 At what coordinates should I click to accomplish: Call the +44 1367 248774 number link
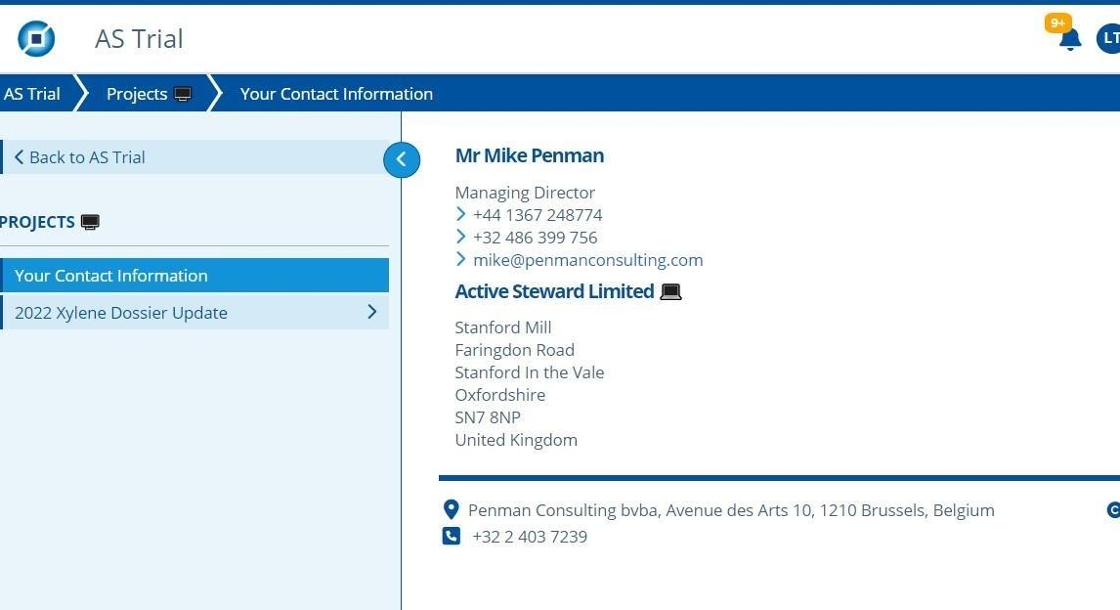(x=537, y=215)
